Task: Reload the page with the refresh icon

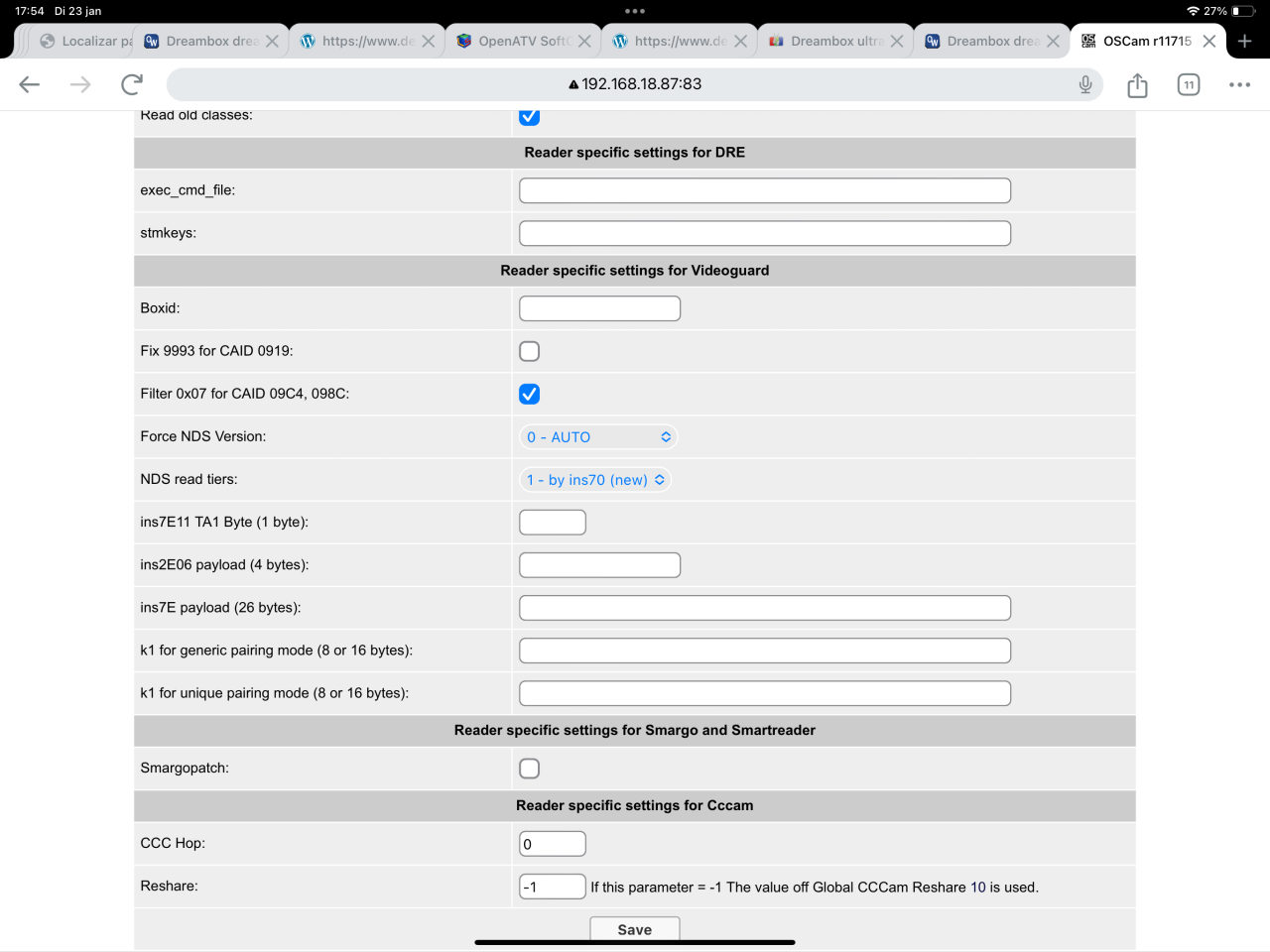Action: (131, 84)
